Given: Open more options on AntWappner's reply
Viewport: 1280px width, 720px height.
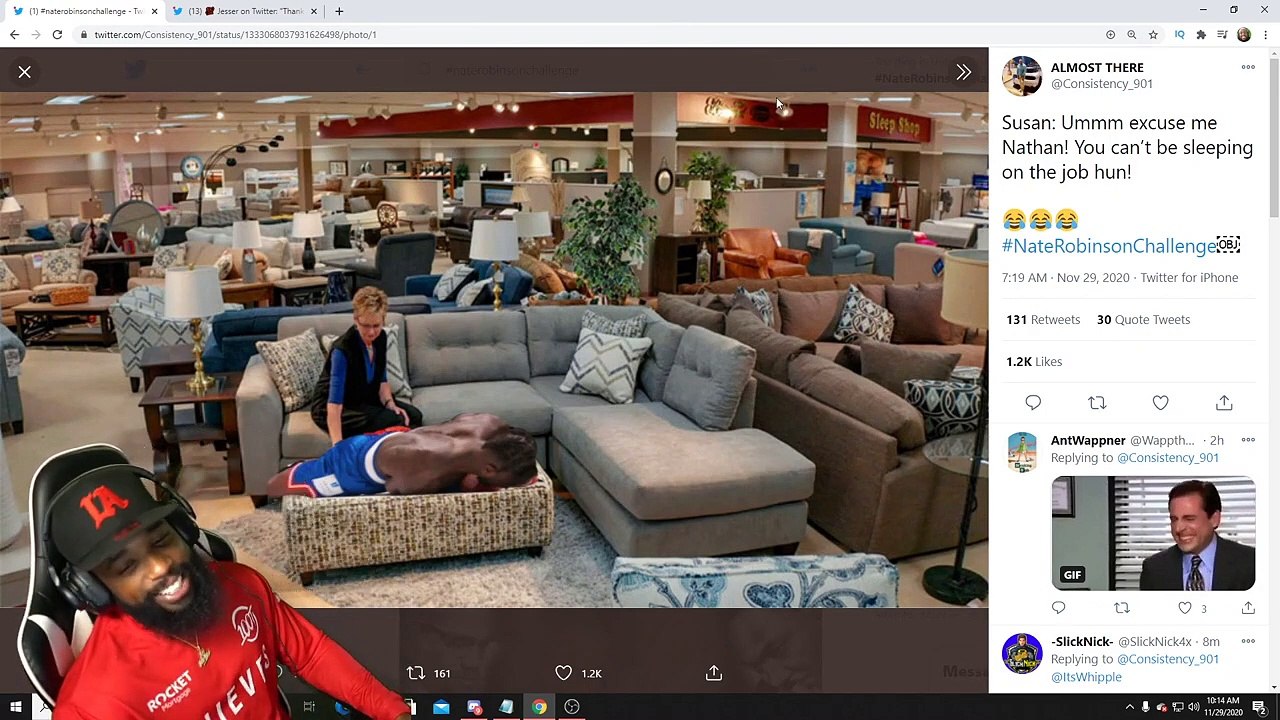Looking at the screenshot, I should click(1248, 440).
